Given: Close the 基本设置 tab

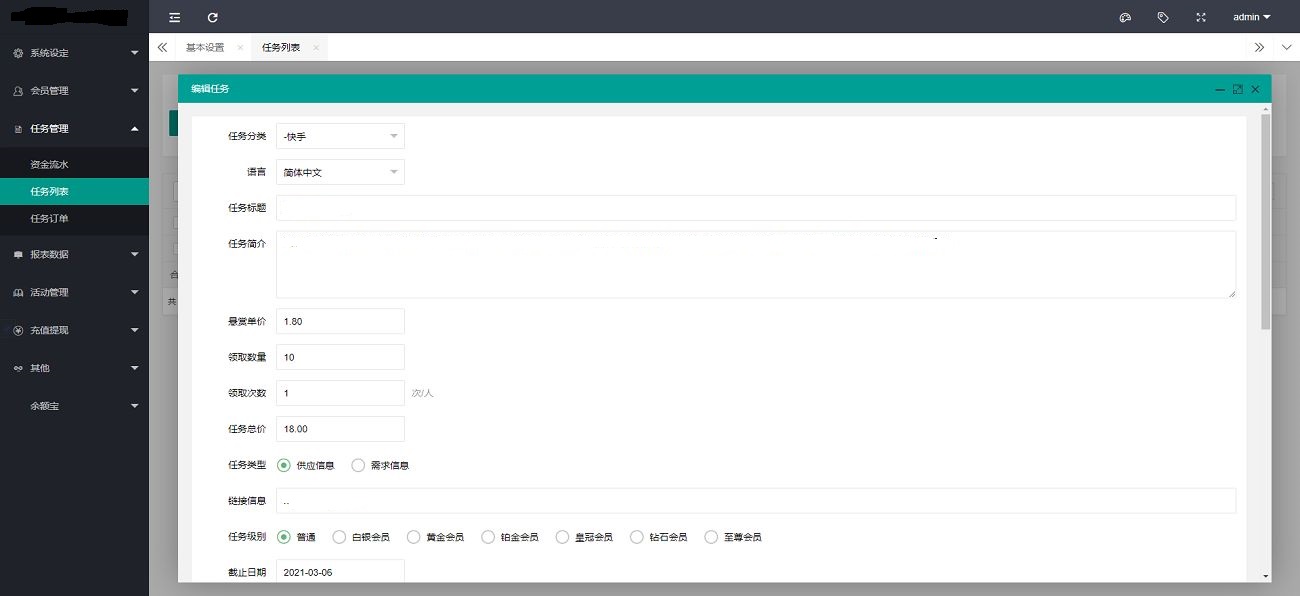Looking at the screenshot, I should point(240,47).
